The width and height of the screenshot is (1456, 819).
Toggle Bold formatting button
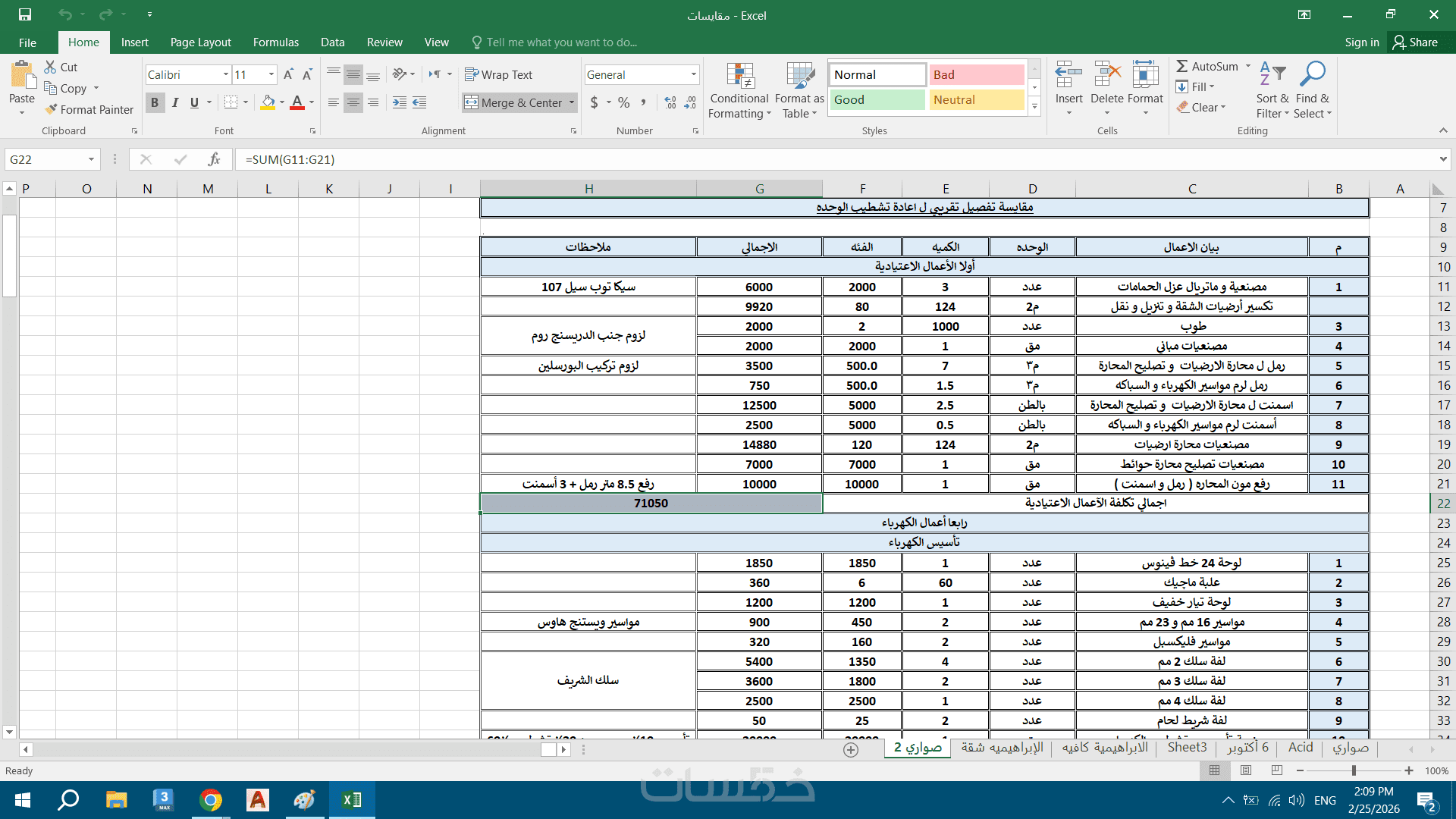[x=155, y=102]
